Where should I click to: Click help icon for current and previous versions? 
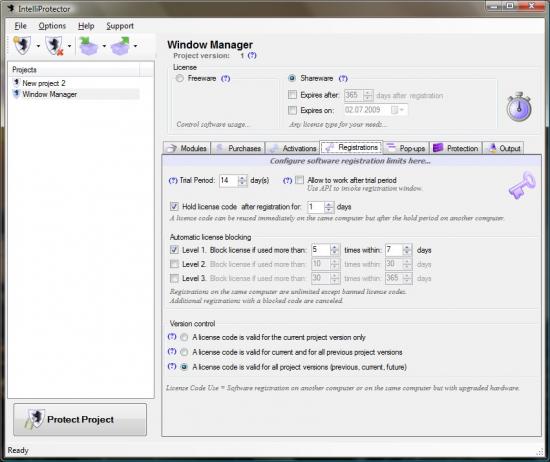click(172, 351)
